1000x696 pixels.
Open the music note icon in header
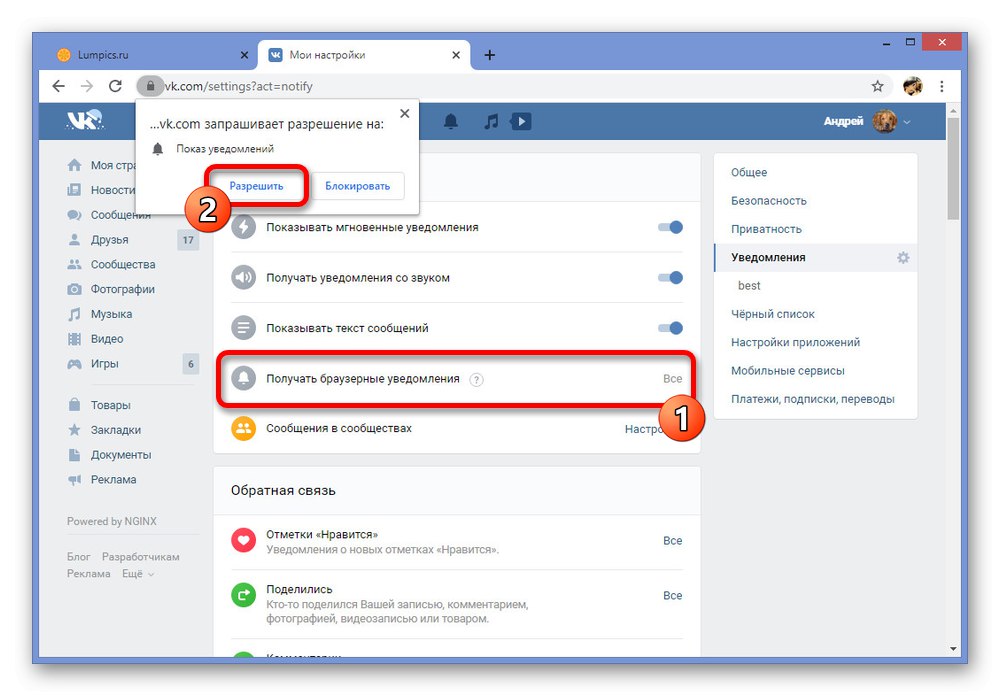pyautogui.click(x=491, y=121)
